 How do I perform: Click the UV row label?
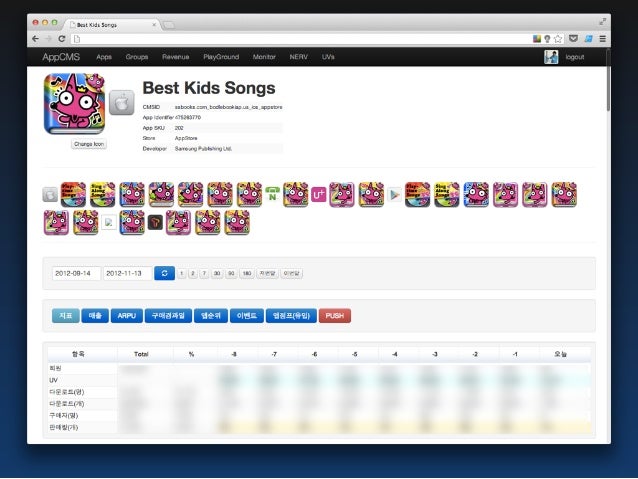[53, 380]
